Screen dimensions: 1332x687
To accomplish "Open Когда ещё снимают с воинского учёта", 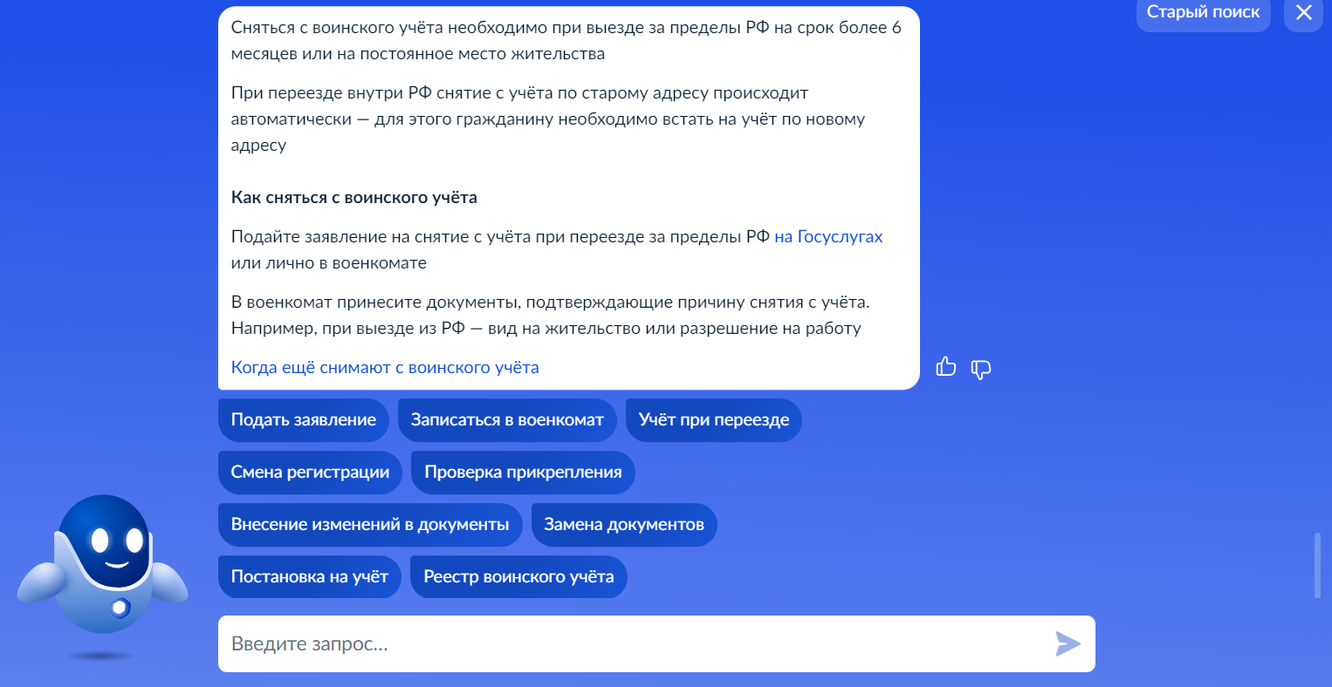I will (385, 367).
